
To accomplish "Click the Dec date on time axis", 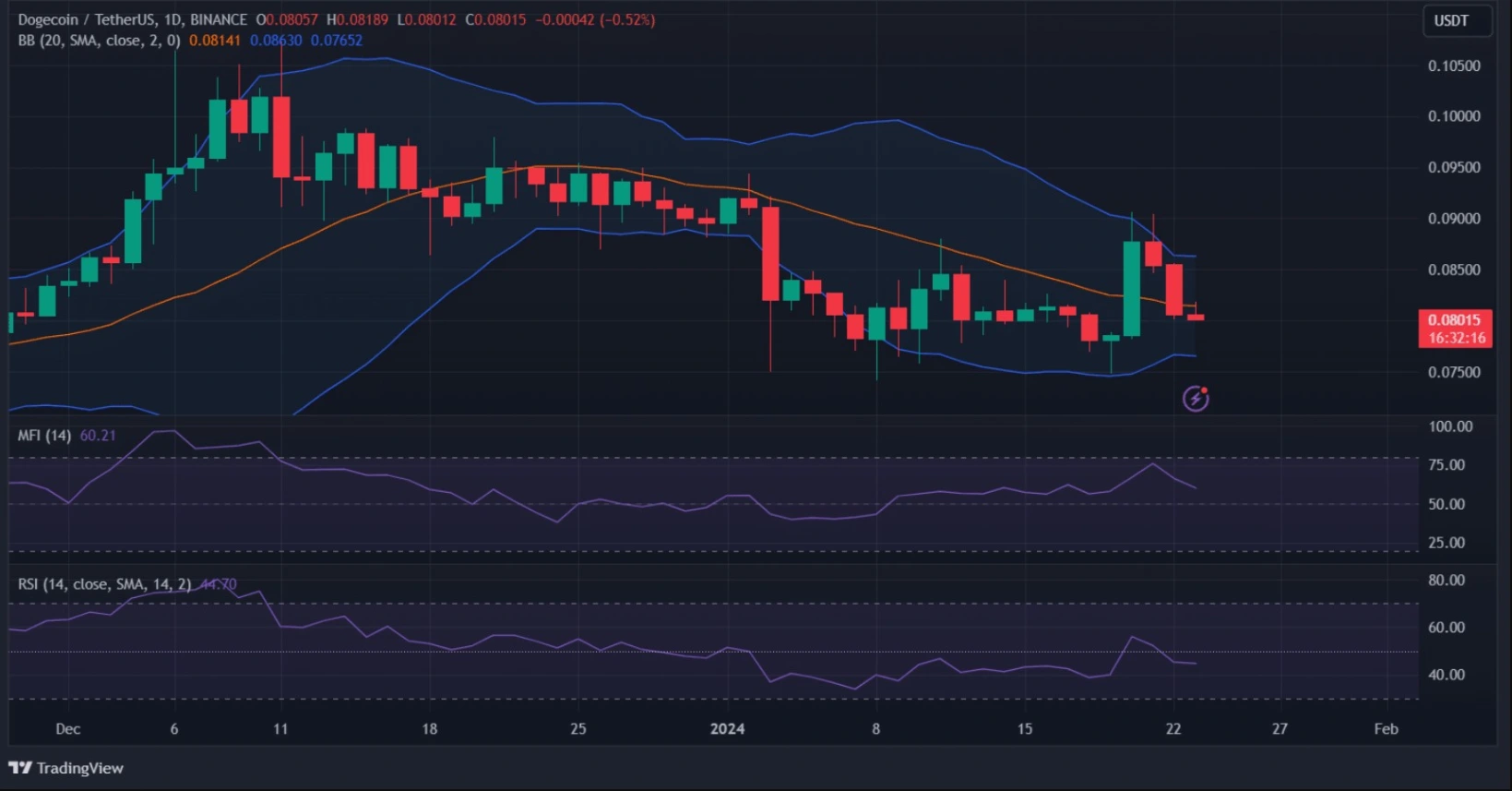I will [67, 729].
